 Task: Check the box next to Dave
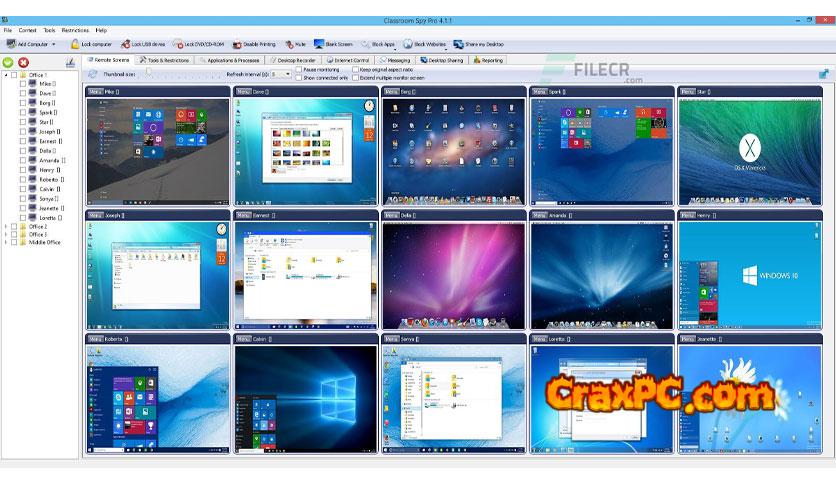coord(23,93)
